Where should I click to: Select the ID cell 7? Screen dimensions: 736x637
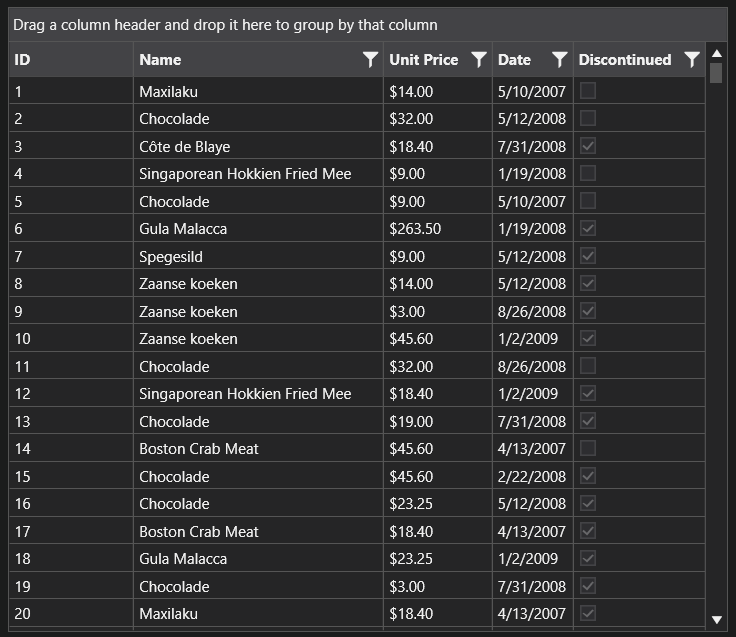(71, 256)
